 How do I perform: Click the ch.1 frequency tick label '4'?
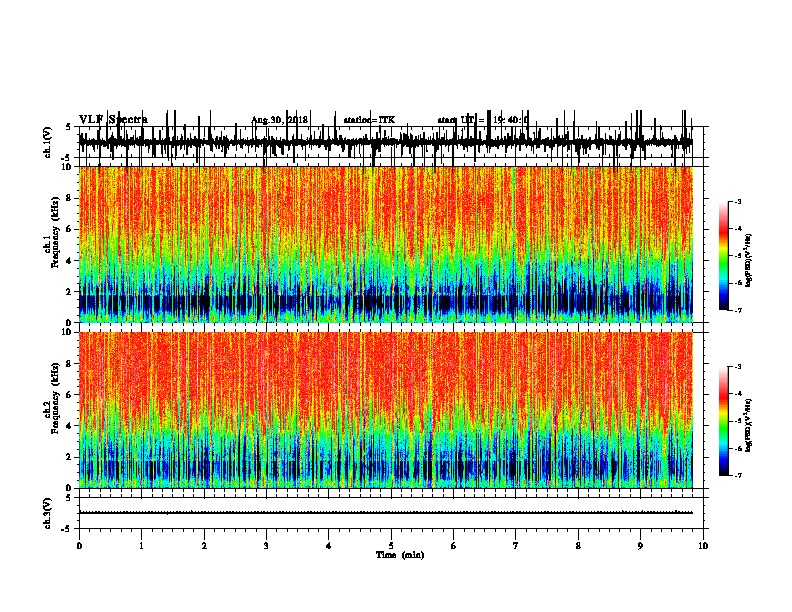pos(70,261)
